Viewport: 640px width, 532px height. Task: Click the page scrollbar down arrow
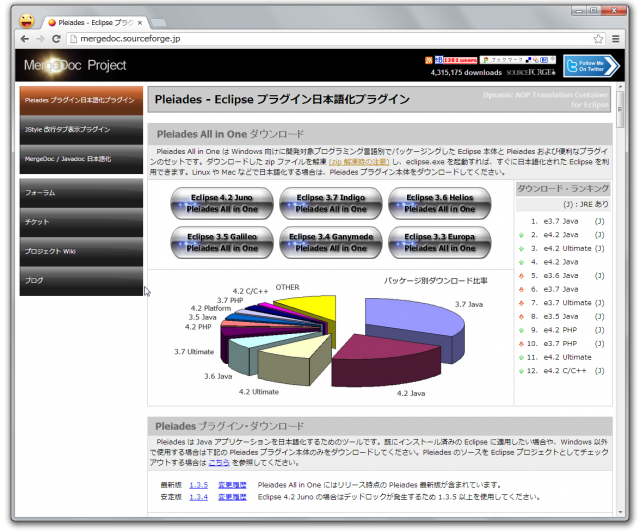(620, 512)
